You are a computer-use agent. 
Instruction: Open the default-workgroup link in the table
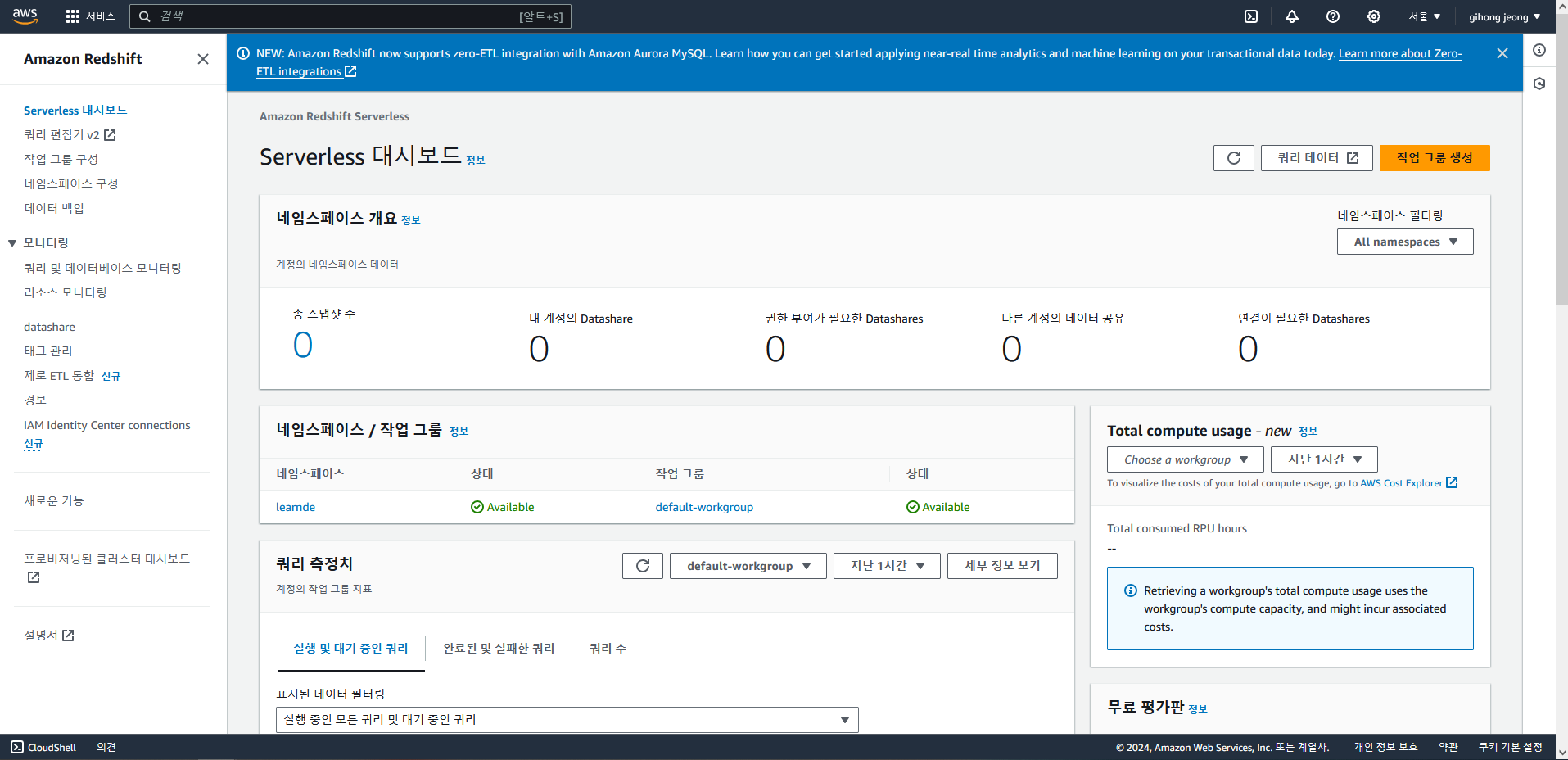point(704,507)
